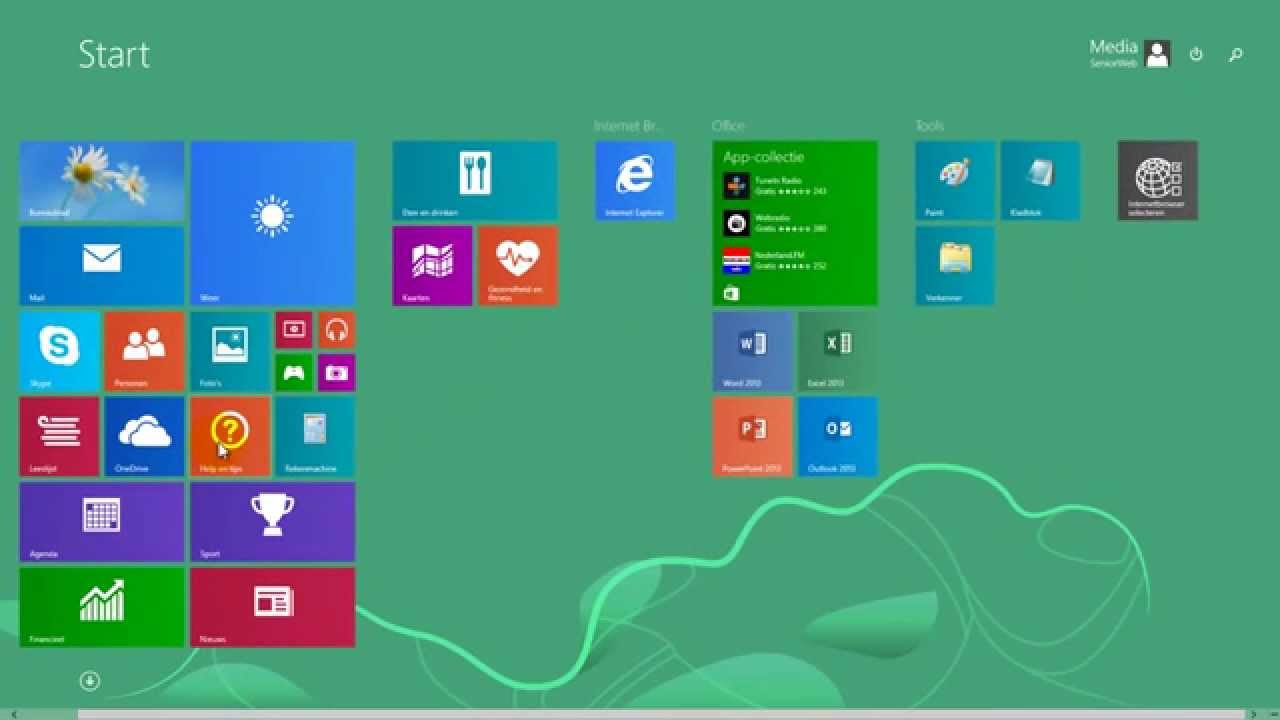This screenshot has width=1280, height=720.
Task: Launch Internet Explorer tile
Action: click(635, 181)
